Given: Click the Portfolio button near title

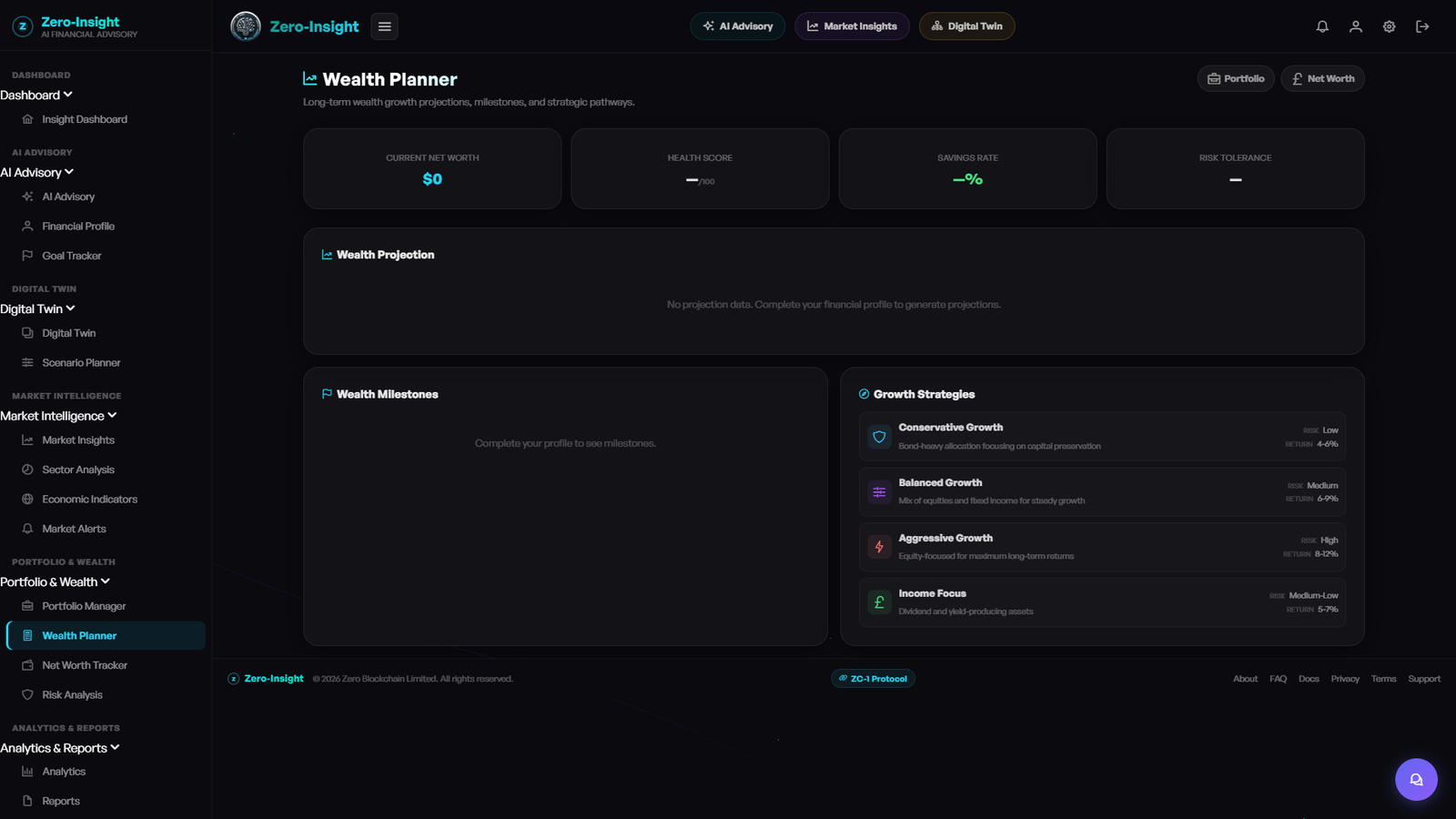Looking at the screenshot, I should point(1236,78).
